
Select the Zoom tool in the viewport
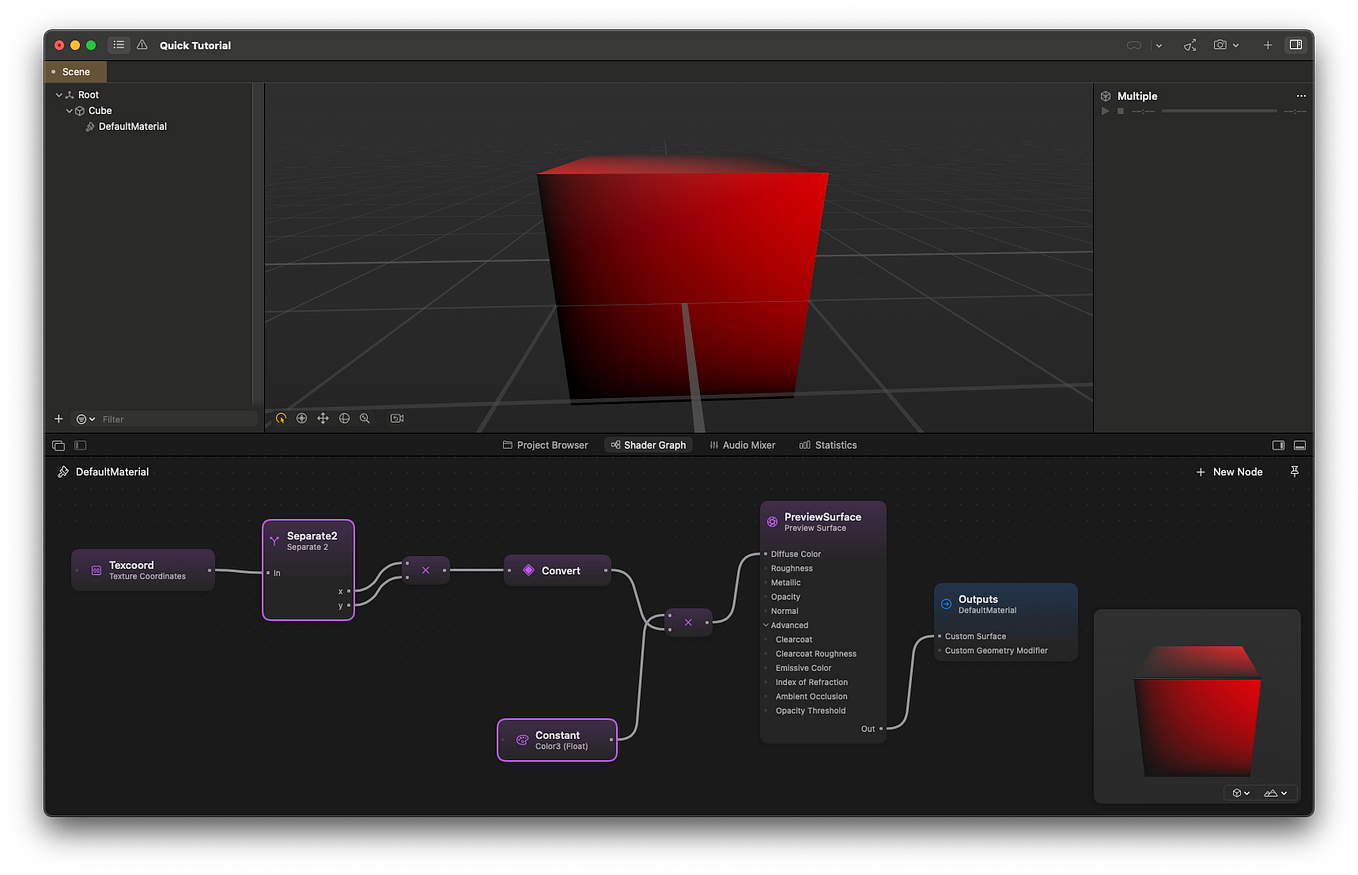tap(365, 419)
